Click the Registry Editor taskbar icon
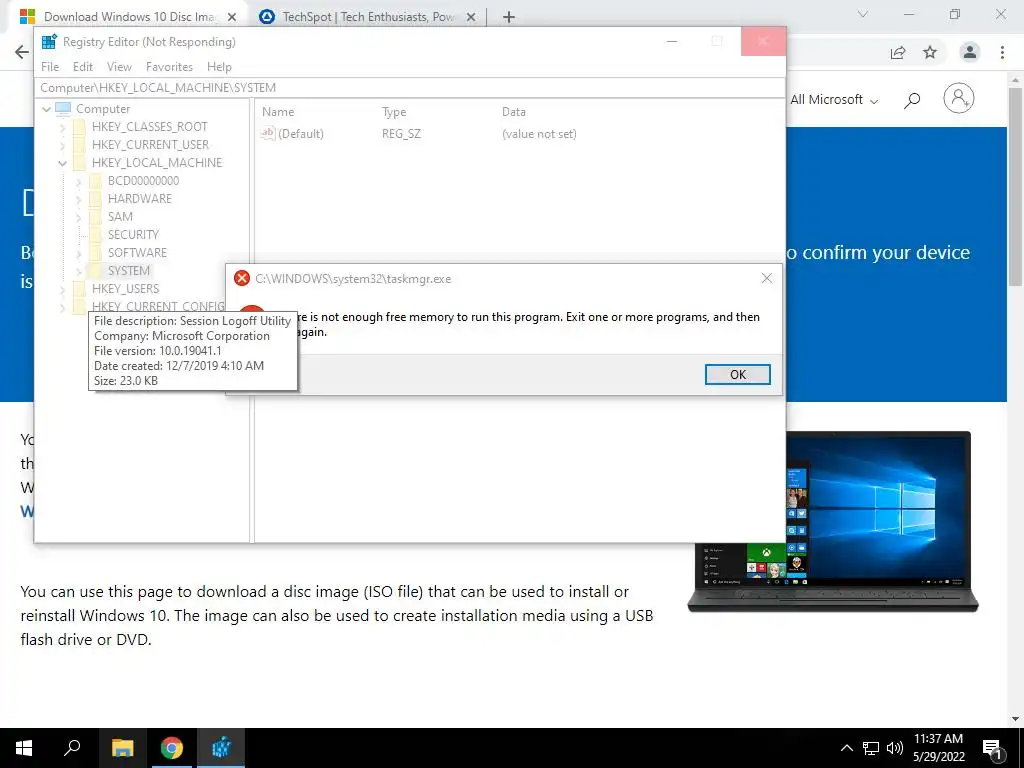This screenshot has height=768, width=1024. [x=221, y=748]
